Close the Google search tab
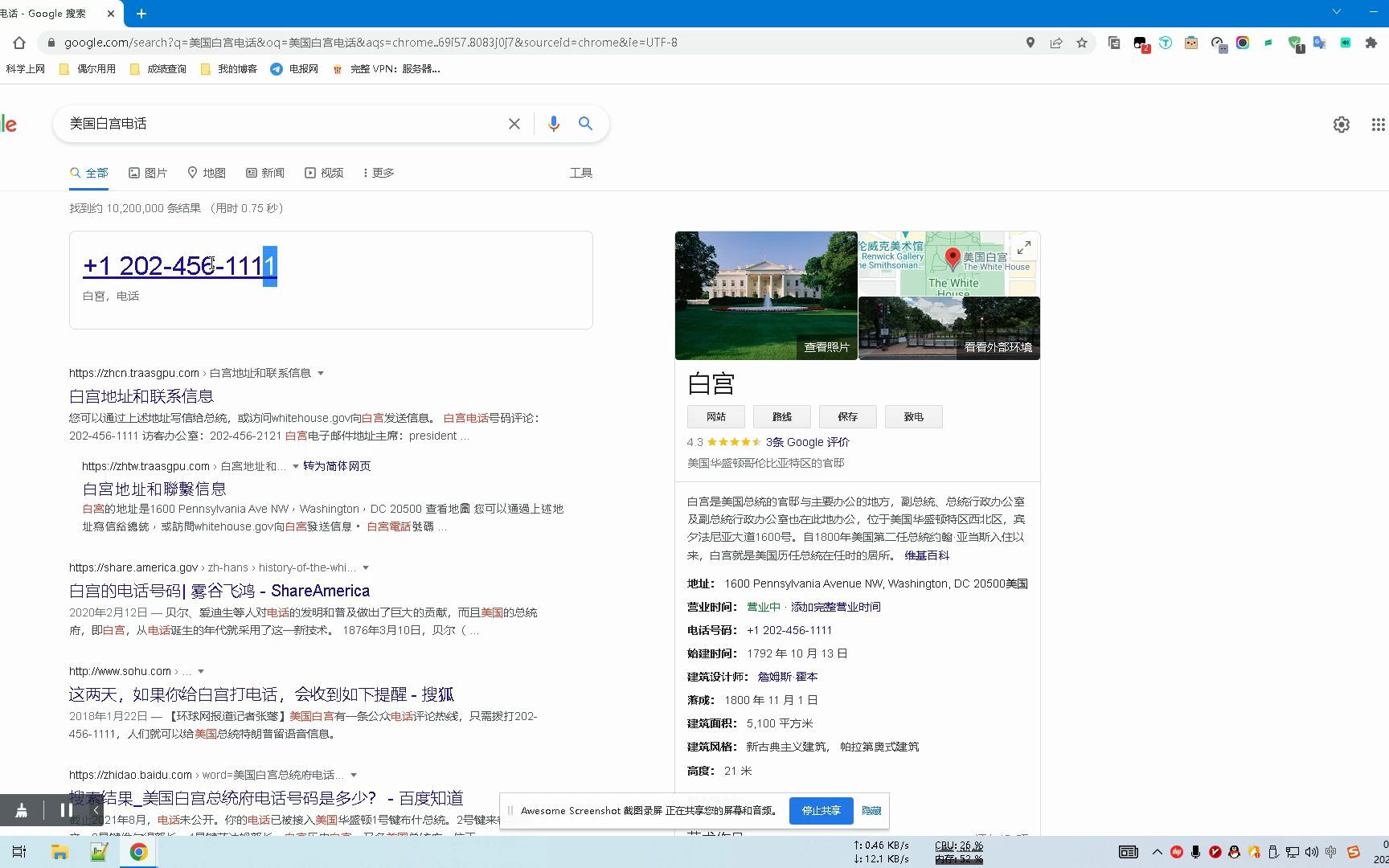Screen dimensions: 1389x868 111,13
